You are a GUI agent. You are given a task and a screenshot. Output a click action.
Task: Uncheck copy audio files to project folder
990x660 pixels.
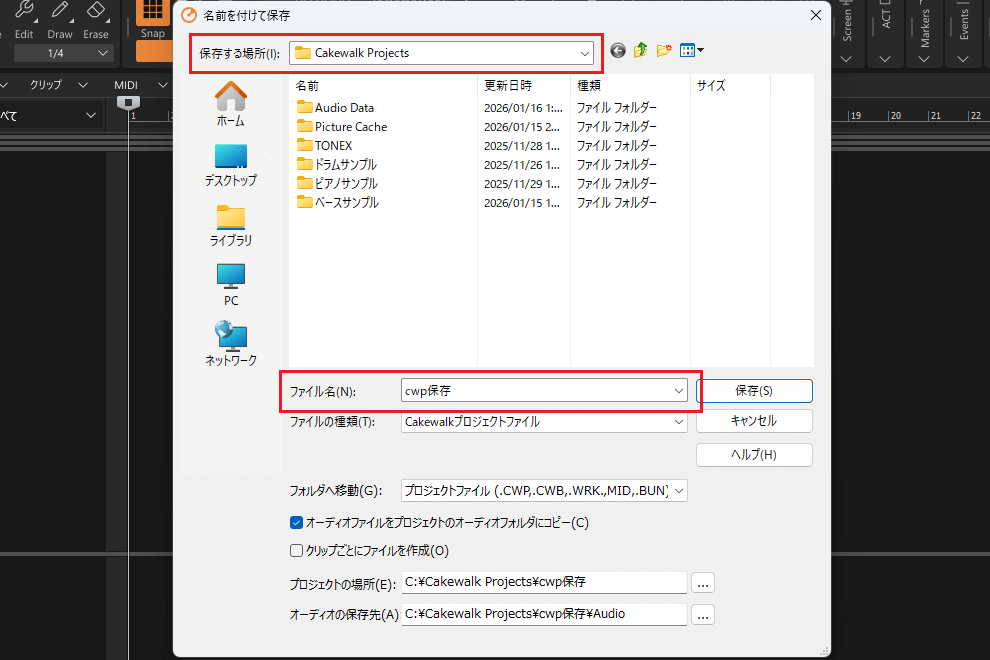pyautogui.click(x=296, y=522)
